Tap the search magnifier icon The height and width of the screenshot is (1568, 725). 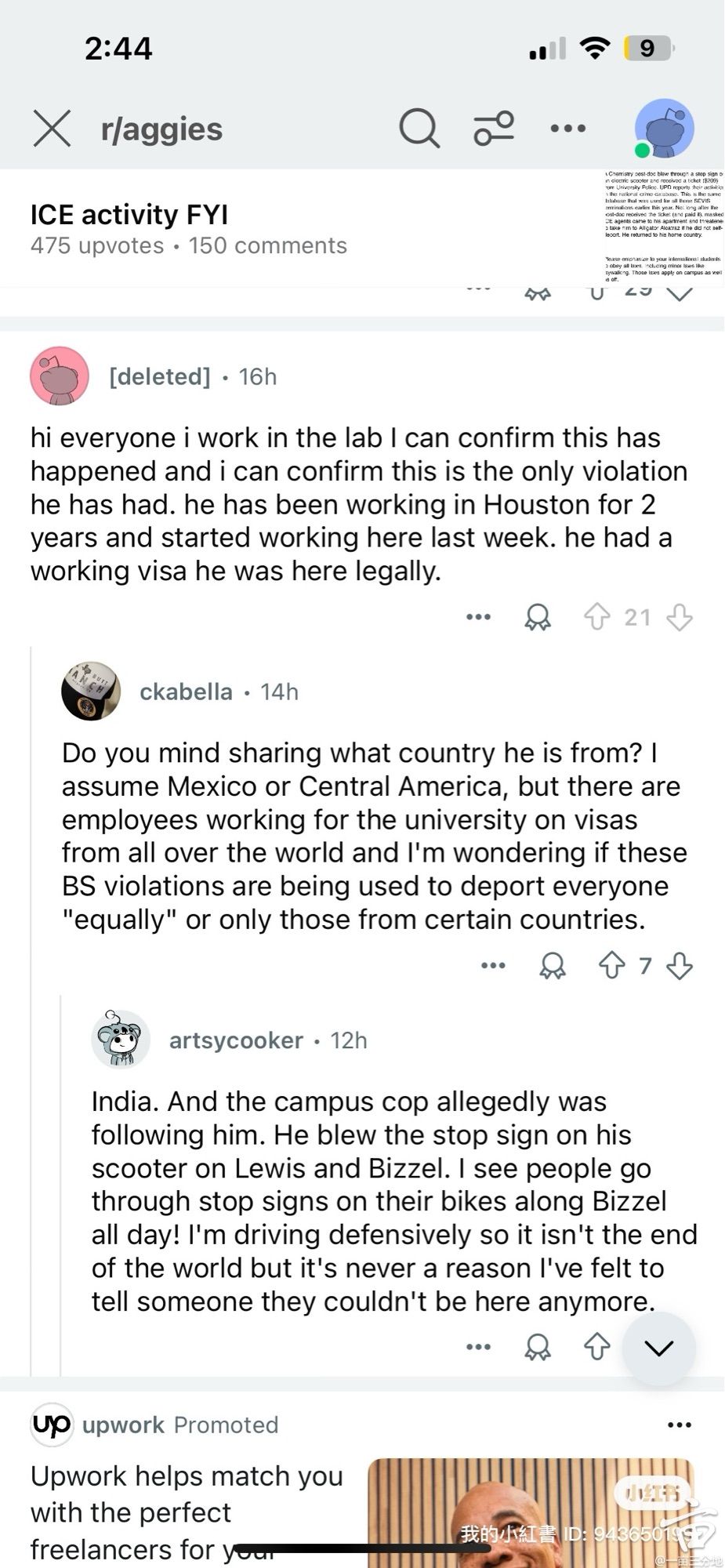(419, 128)
